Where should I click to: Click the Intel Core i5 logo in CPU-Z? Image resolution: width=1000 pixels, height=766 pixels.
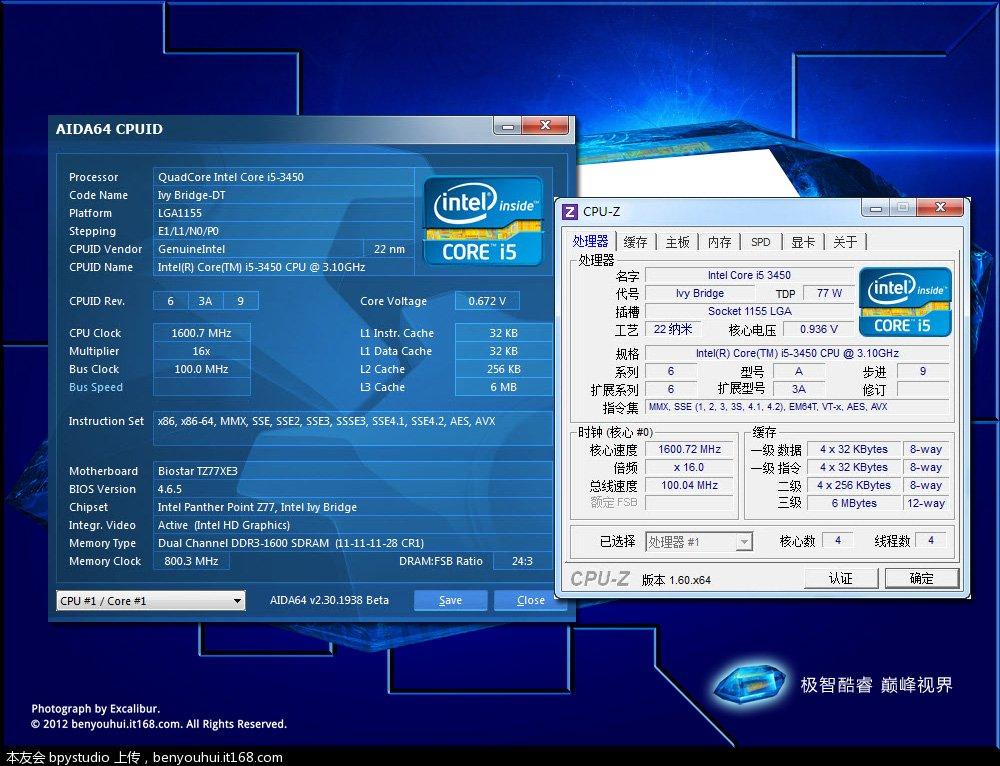click(905, 302)
